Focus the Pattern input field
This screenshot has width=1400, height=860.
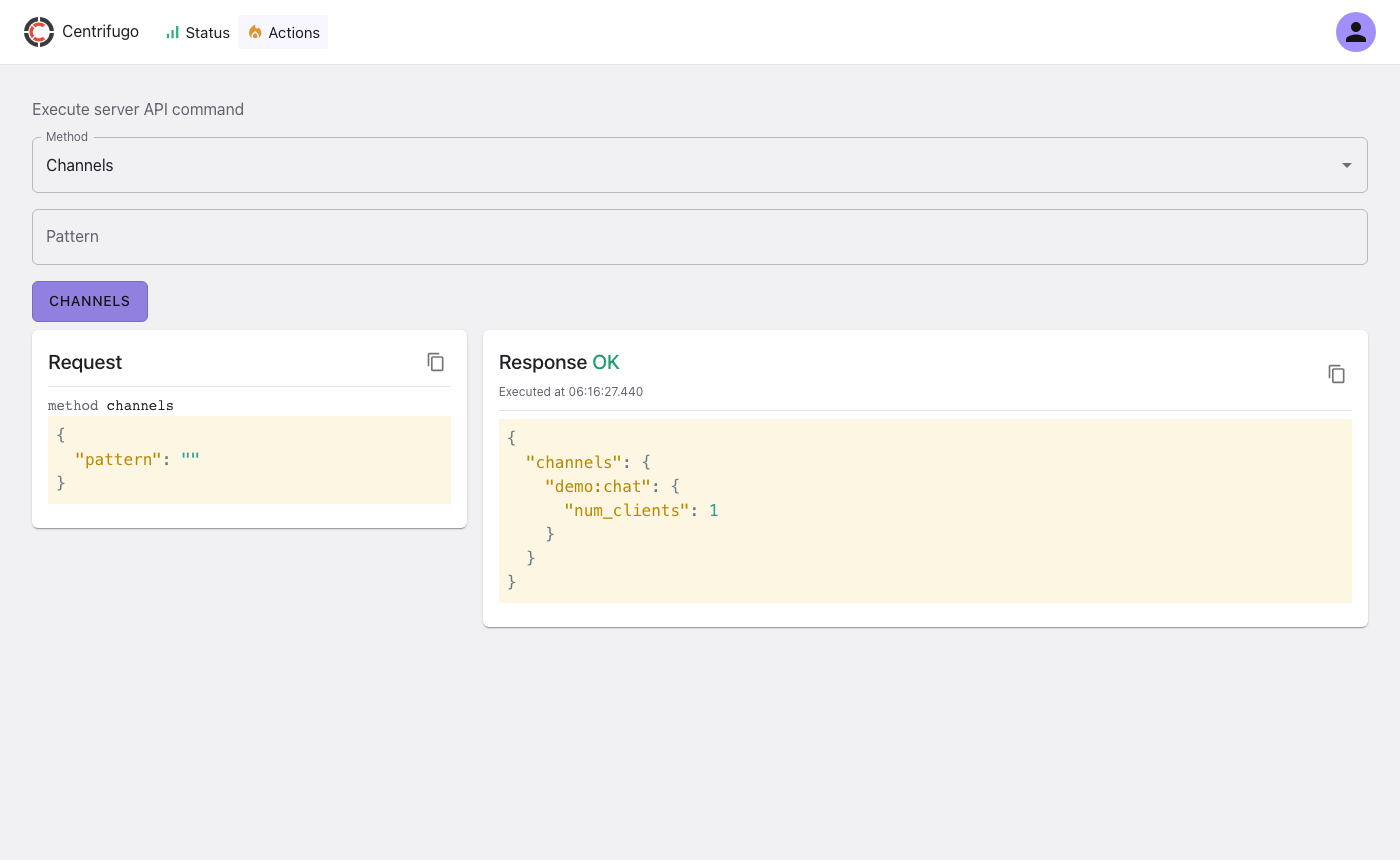700,237
